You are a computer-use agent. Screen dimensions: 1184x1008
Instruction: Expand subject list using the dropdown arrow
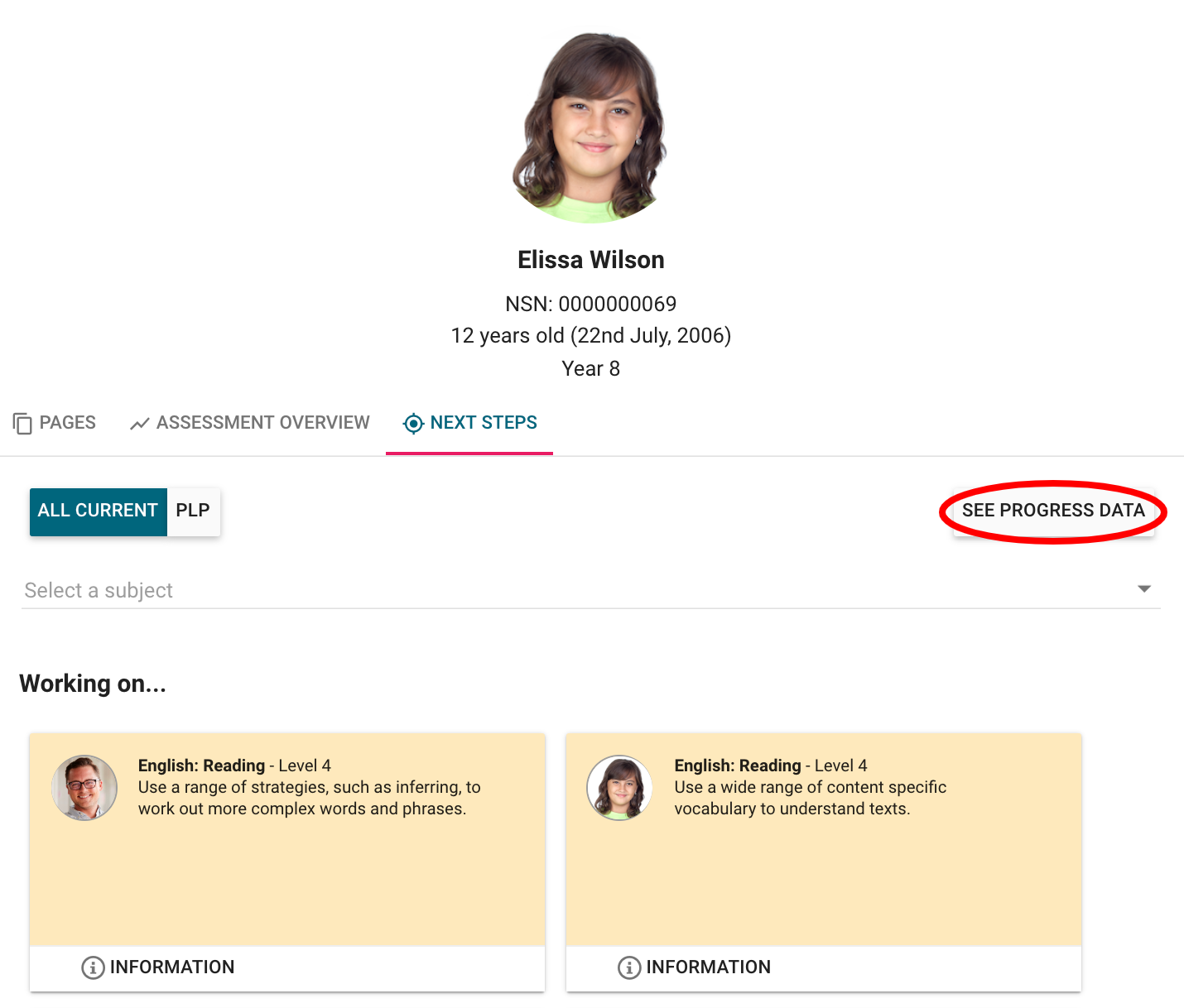point(1144,589)
